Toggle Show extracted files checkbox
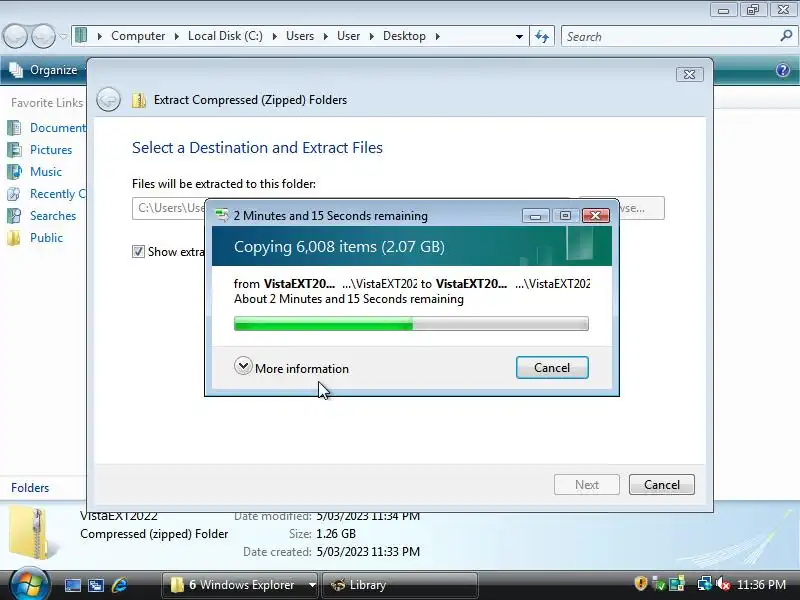The width and height of the screenshot is (800, 600). click(138, 252)
